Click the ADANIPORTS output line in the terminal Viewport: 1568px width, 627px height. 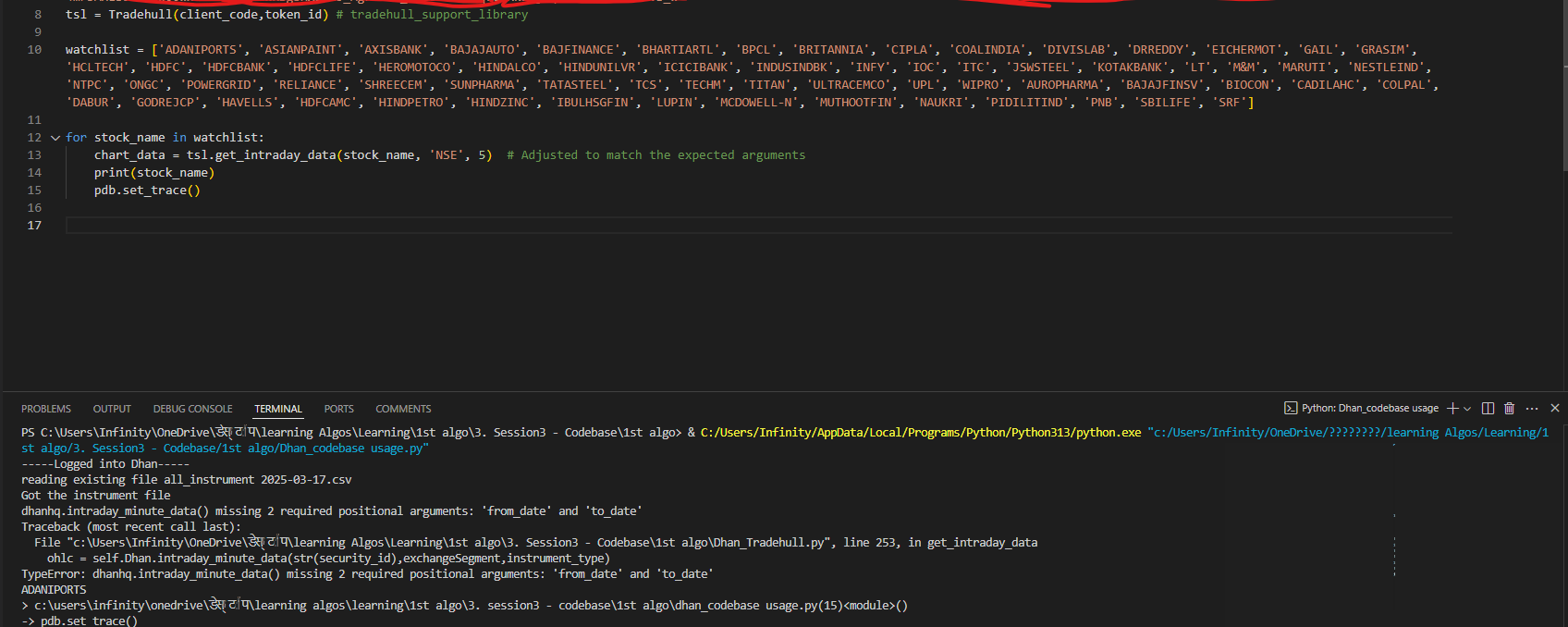click(x=54, y=590)
